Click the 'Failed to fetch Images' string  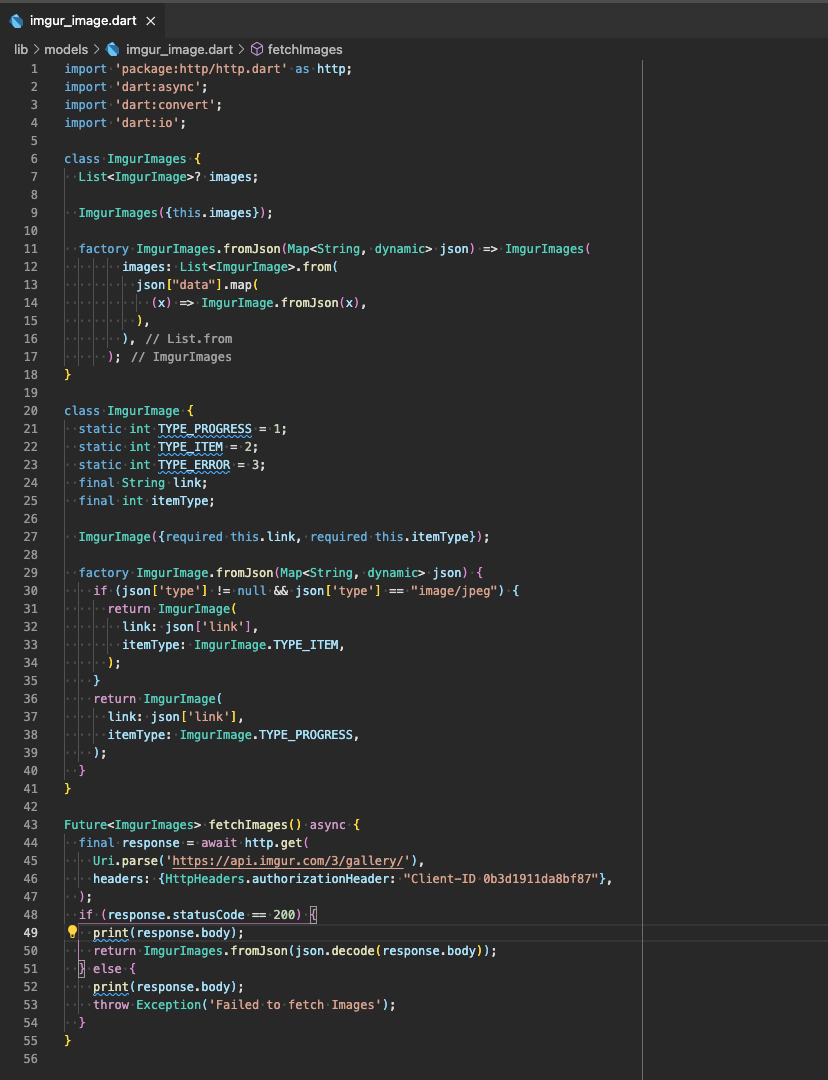click(x=296, y=1004)
